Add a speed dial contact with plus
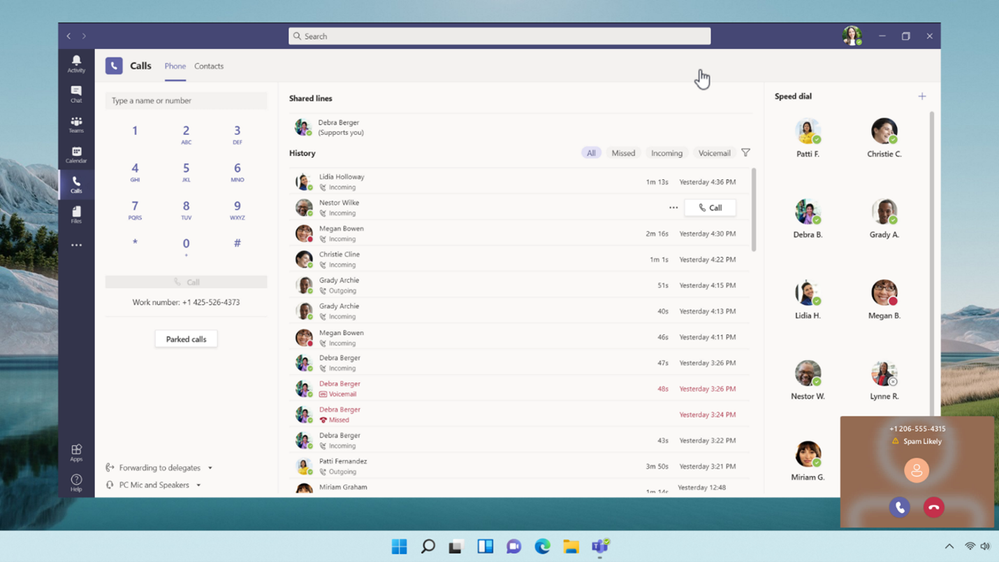This screenshot has width=999, height=562. point(922,96)
